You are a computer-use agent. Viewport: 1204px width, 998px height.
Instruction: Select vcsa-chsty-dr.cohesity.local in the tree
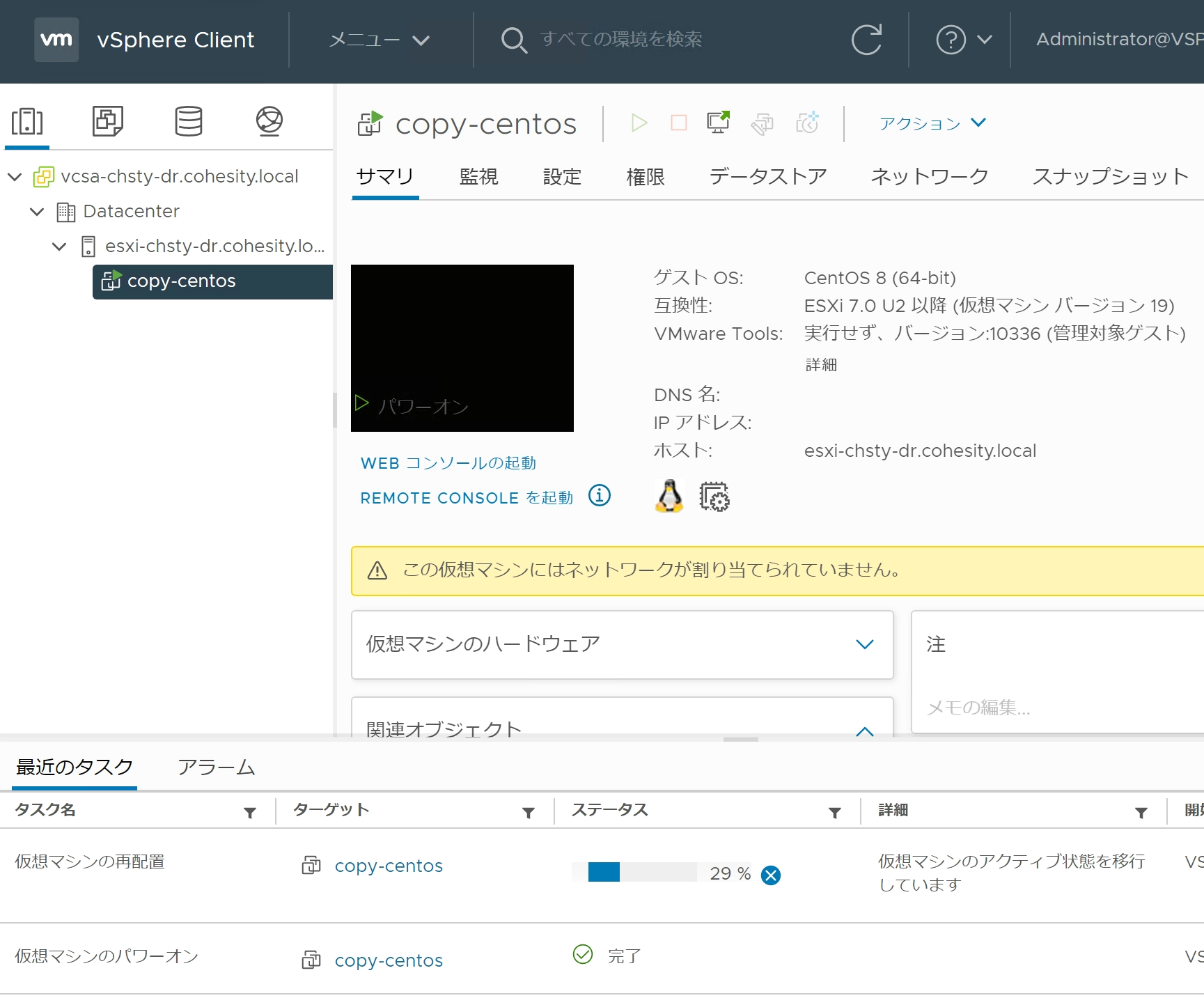[x=180, y=177]
